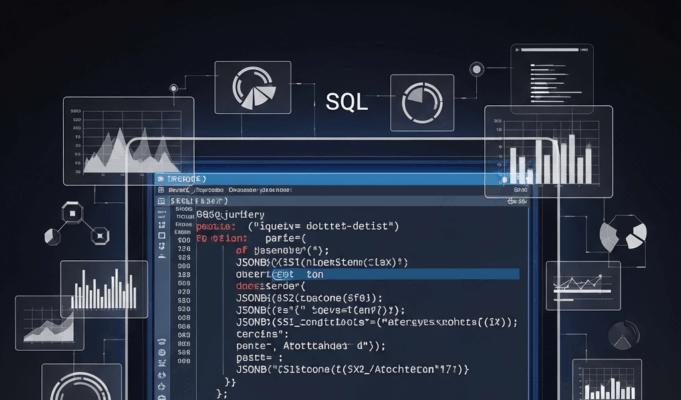The width and height of the screenshot is (681, 400).
Task: Click the 'pente-, Atottahdet' code line
Action: (311, 346)
